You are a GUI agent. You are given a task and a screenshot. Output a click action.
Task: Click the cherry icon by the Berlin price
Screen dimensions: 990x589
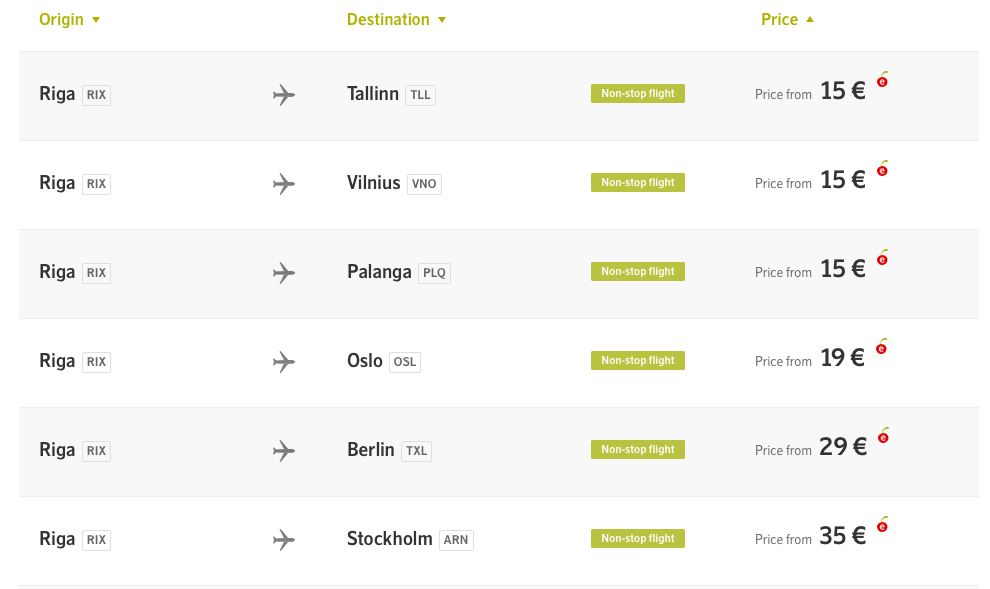pyautogui.click(x=882, y=437)
